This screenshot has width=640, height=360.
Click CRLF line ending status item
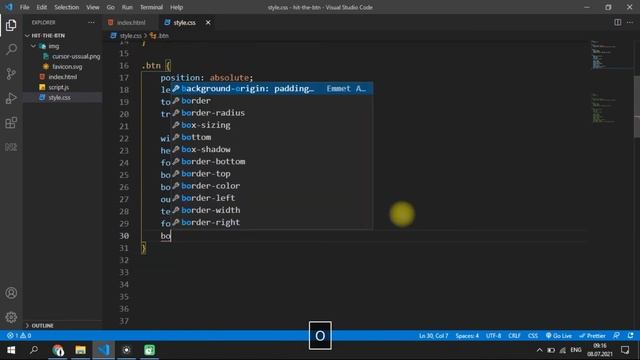[x=514, y=336]
